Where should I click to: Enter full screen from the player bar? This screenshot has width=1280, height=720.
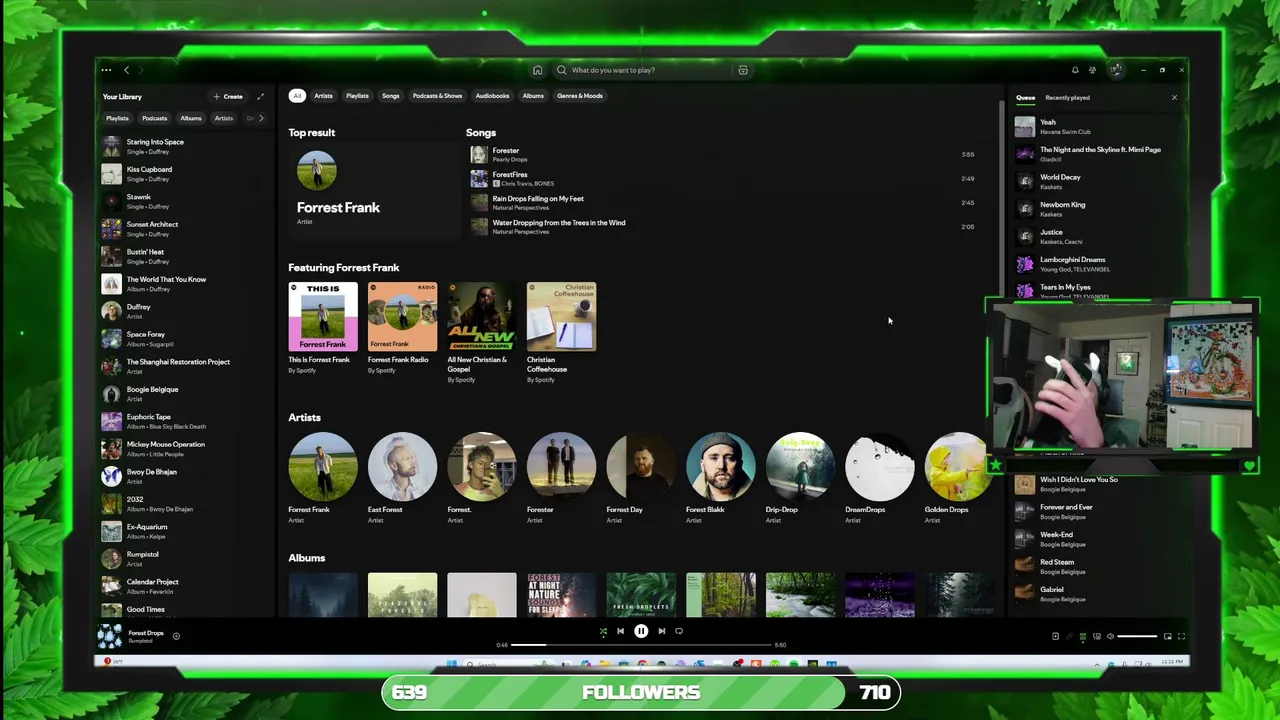pyautogui.click(x=1181, y=636)
